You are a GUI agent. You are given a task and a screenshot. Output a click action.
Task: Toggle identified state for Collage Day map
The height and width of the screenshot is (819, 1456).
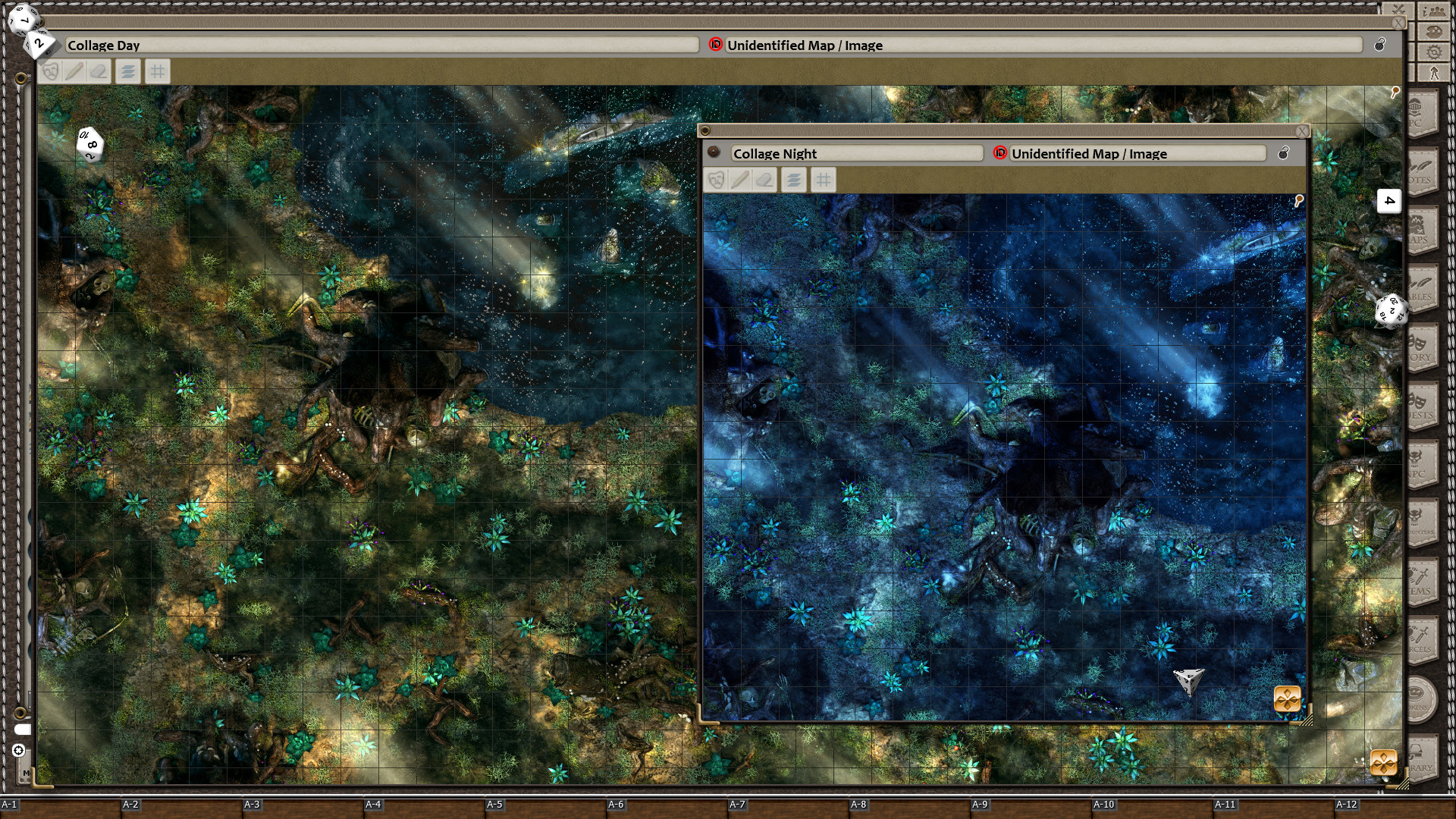[x=715, y=45]
